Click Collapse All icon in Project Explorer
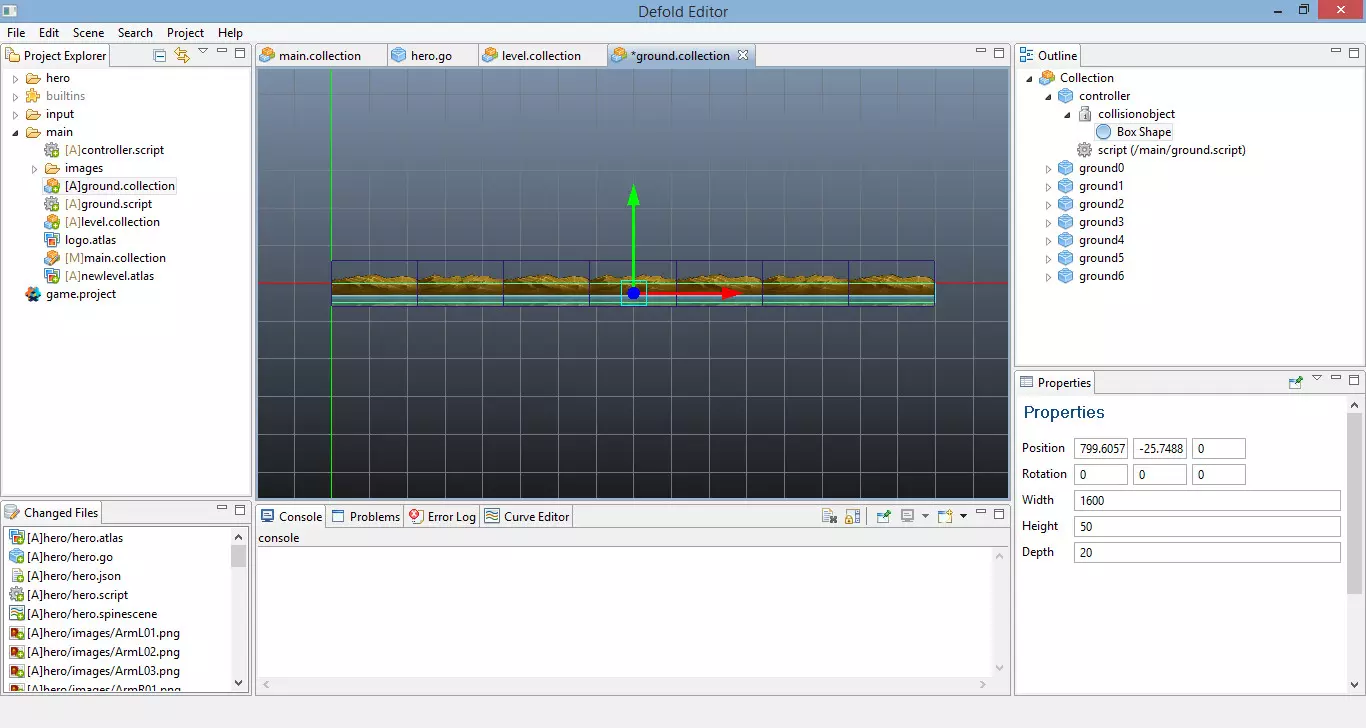This screenshot has height=728, width=1366. coord(160,55)
